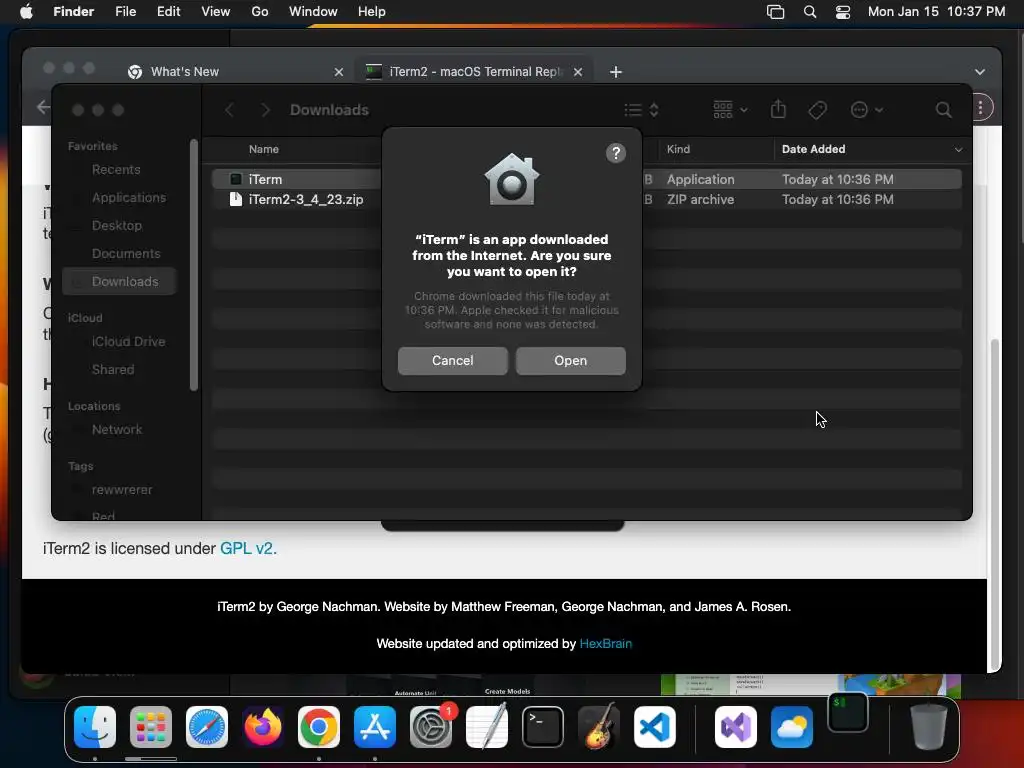Screen dimensions: 1024x768
Task: Click the Finder Tags icon
Action: point(817,110)
